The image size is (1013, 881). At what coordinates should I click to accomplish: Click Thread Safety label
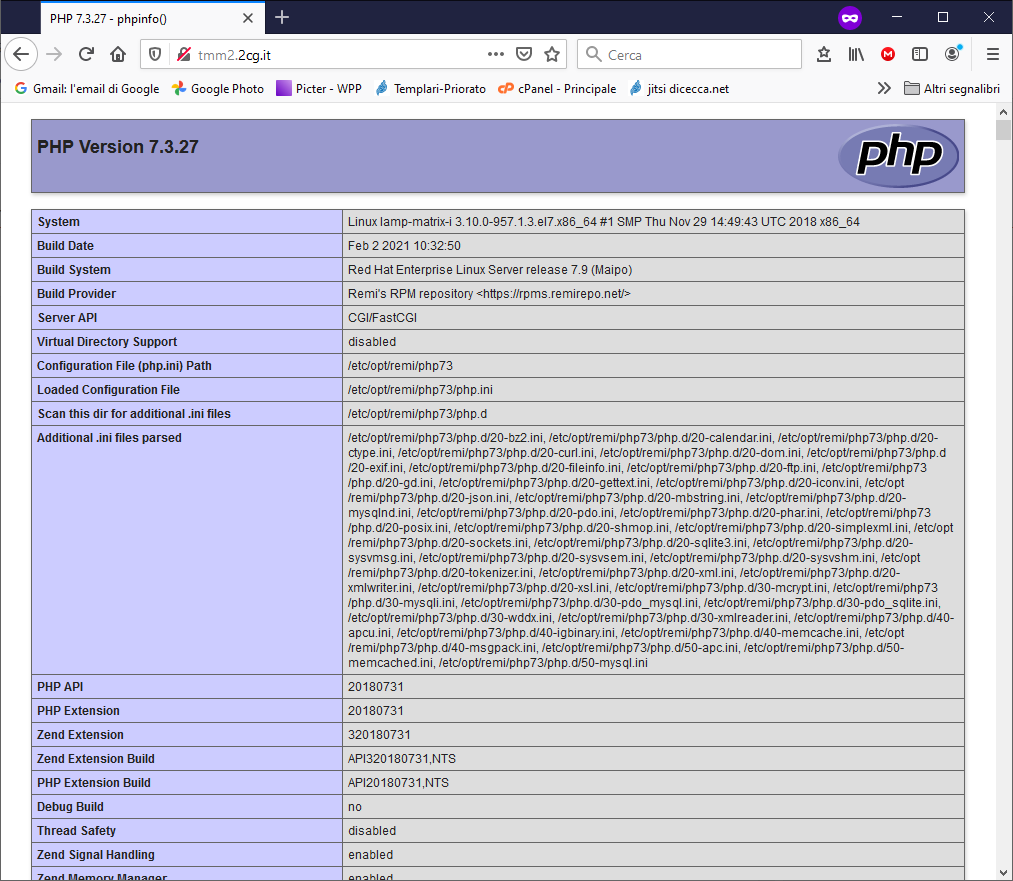coord(76,830)
